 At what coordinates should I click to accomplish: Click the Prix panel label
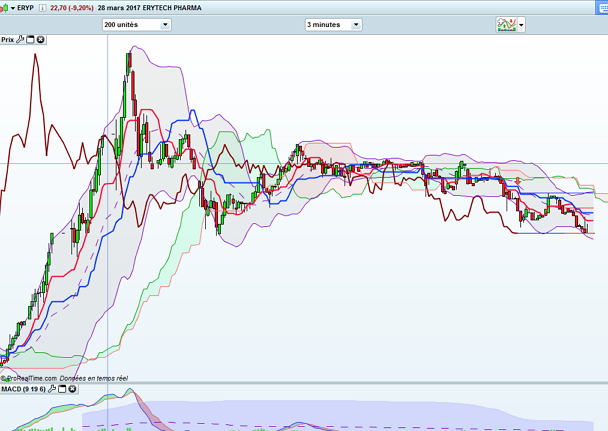[7, 40]
